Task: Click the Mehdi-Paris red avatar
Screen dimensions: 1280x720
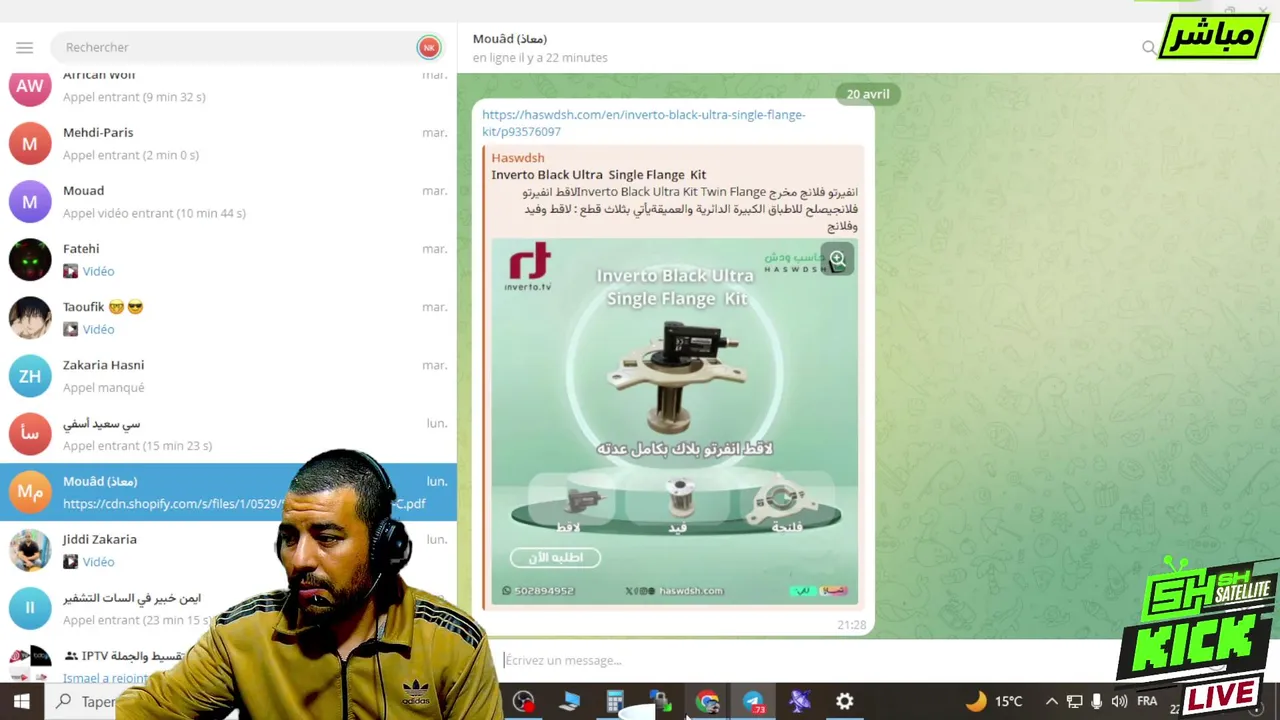Action: click(x=30, y=143)
